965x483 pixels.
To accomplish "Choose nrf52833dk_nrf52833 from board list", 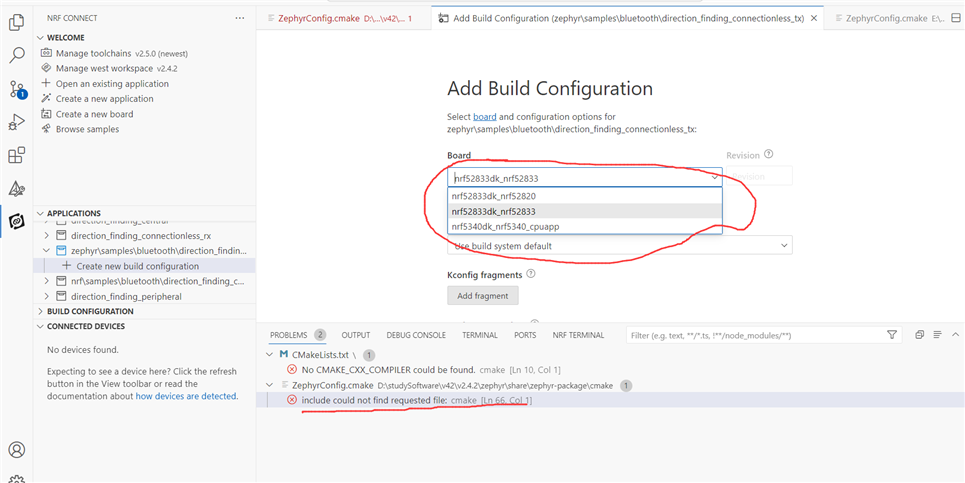I will click(585, 211).
